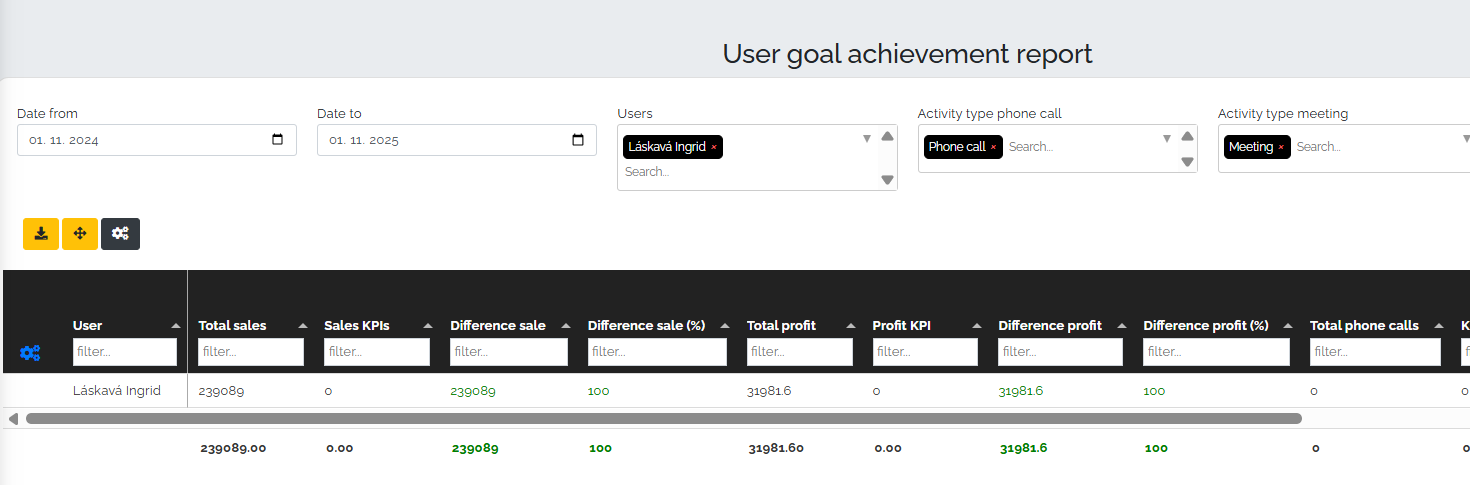The width and height of the screenshot is (1470, 485).
Task: Sort by the User column
Action: [x=176, y=326]
